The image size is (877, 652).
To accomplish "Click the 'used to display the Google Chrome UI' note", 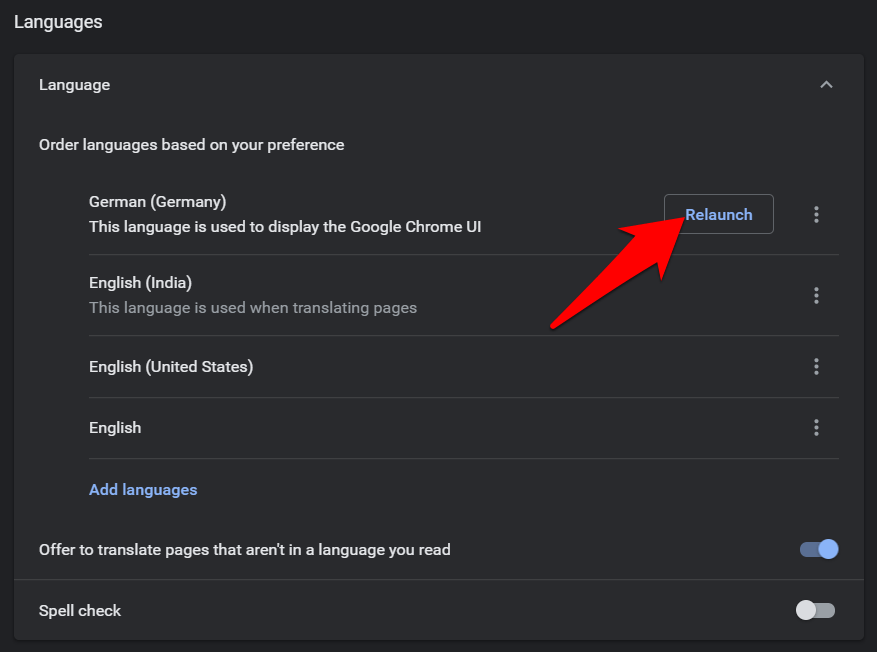I will [285, 227].
